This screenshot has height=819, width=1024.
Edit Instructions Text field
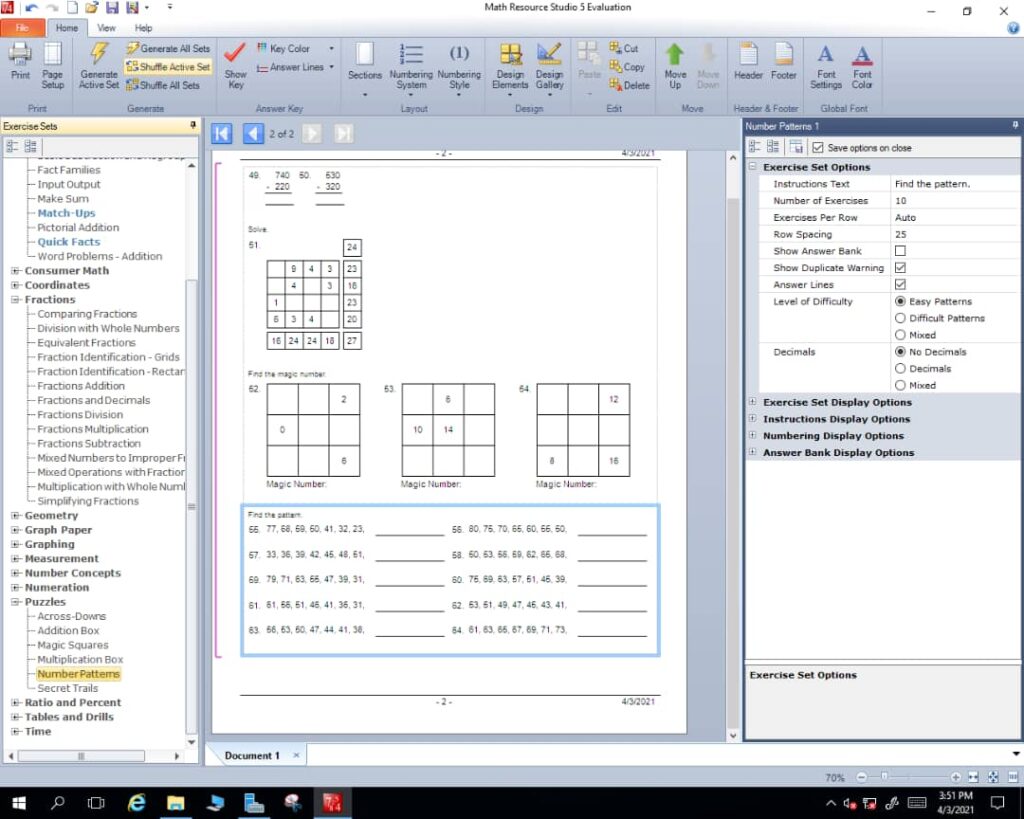[x=956, y=184]
